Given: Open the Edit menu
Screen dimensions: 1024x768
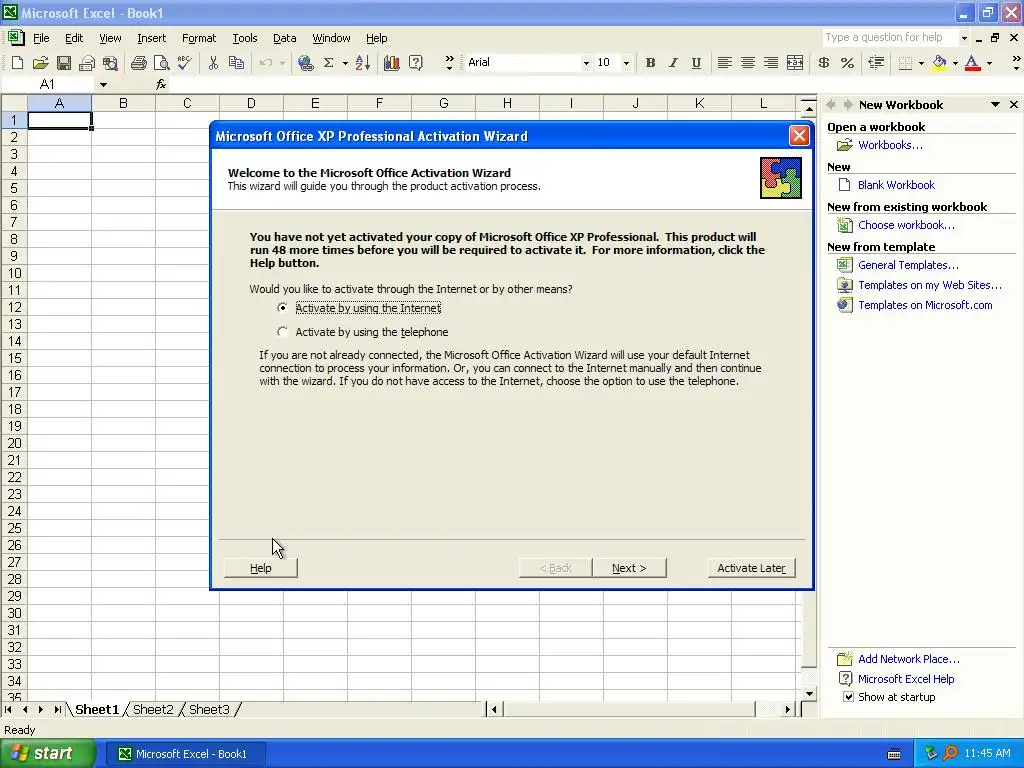Looking at the screenshot, I should point(74,38).
